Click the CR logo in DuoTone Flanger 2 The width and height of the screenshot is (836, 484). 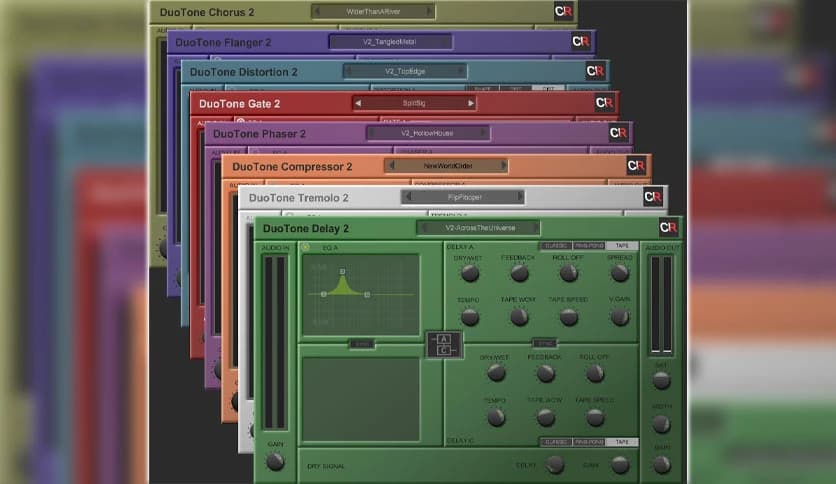[581, 41]
